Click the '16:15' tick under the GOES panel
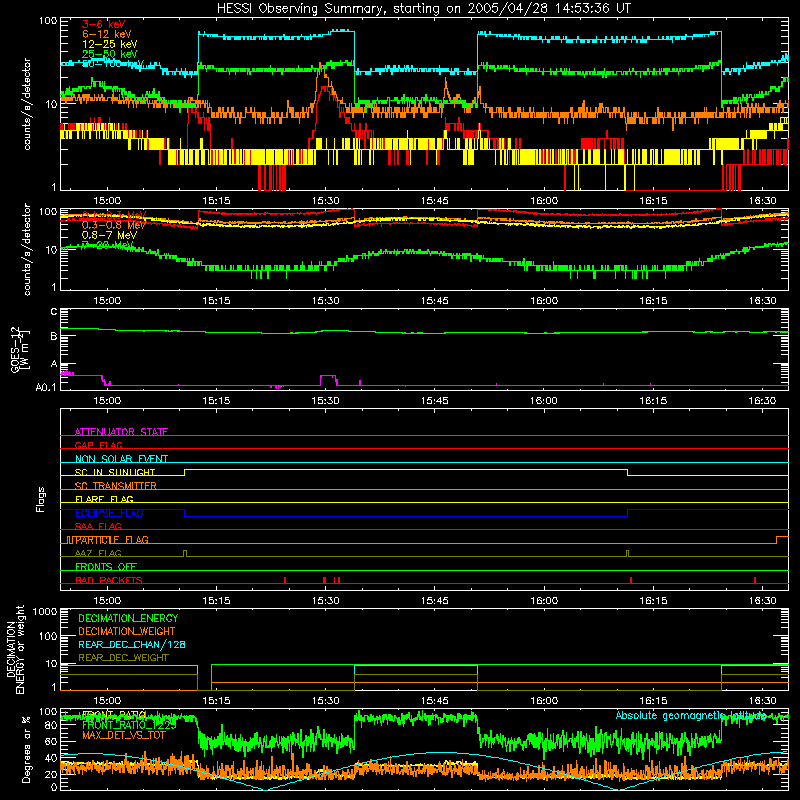 [x=653, y=401]
